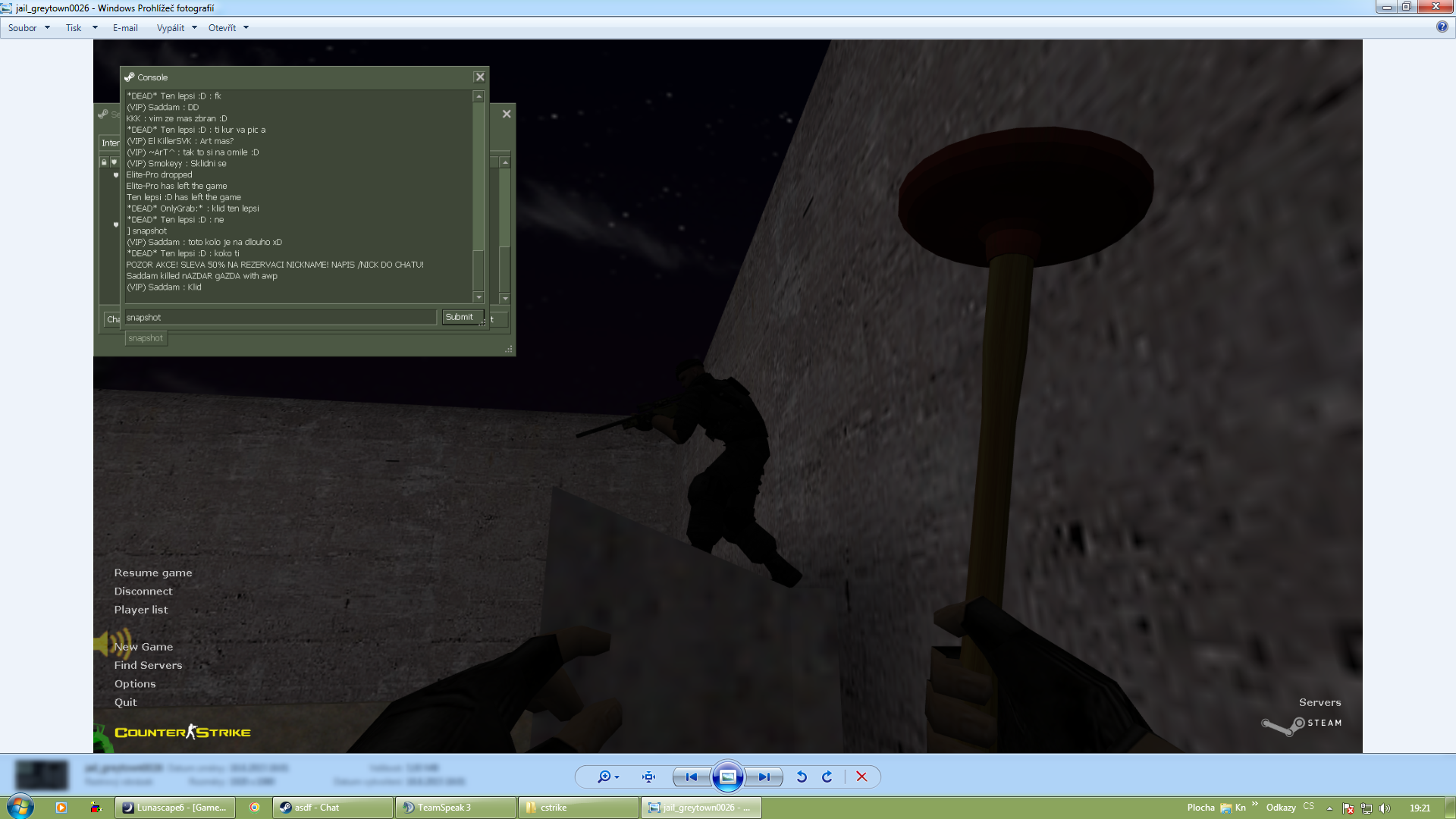This screenshot has height=819, width=1456.
Task: Open the Otevřít menu
Action: (x=222, y=28)
